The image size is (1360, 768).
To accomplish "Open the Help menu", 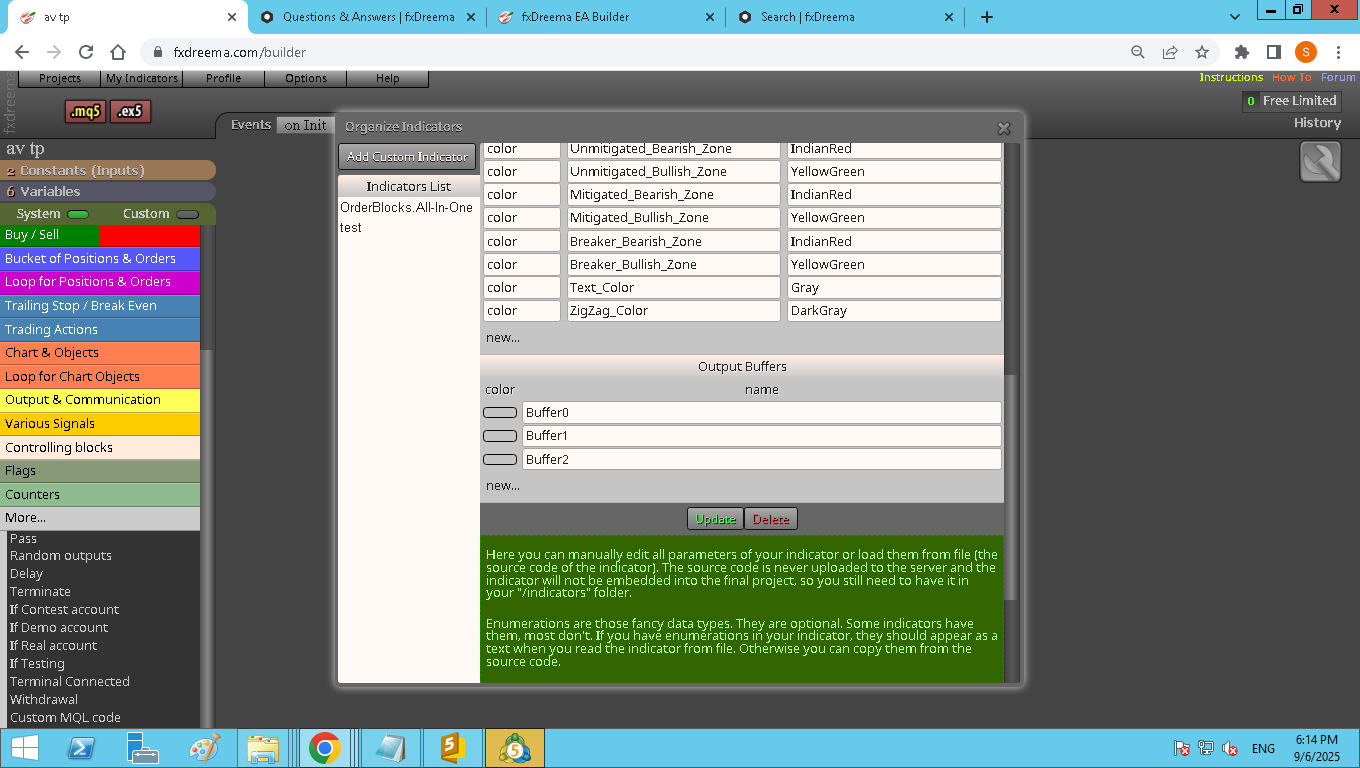I will coord(388,78).
